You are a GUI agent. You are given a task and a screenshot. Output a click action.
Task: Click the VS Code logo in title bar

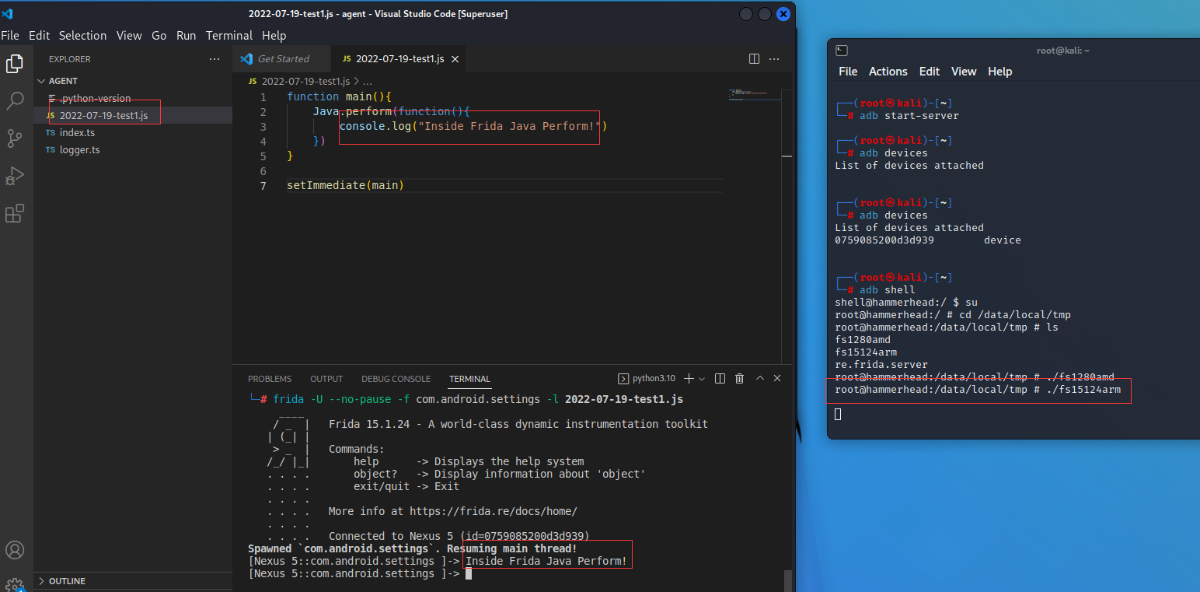(x=9, y=14)
